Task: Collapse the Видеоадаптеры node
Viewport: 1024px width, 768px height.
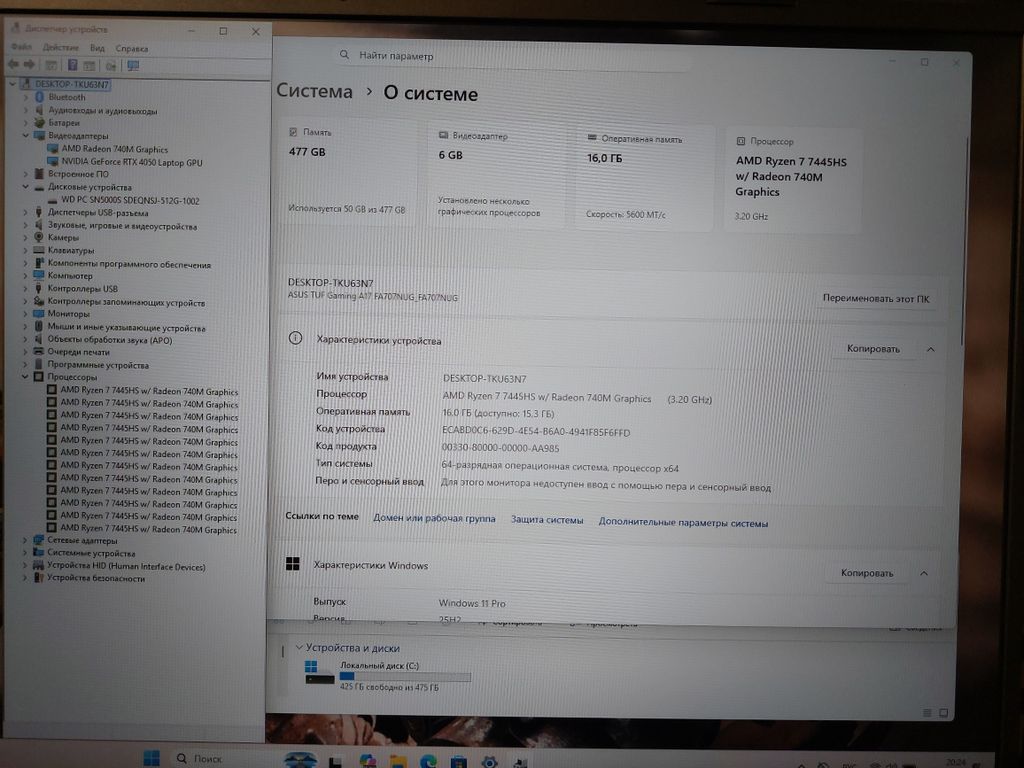Action: pyautogui.click(x=25, y=136)
